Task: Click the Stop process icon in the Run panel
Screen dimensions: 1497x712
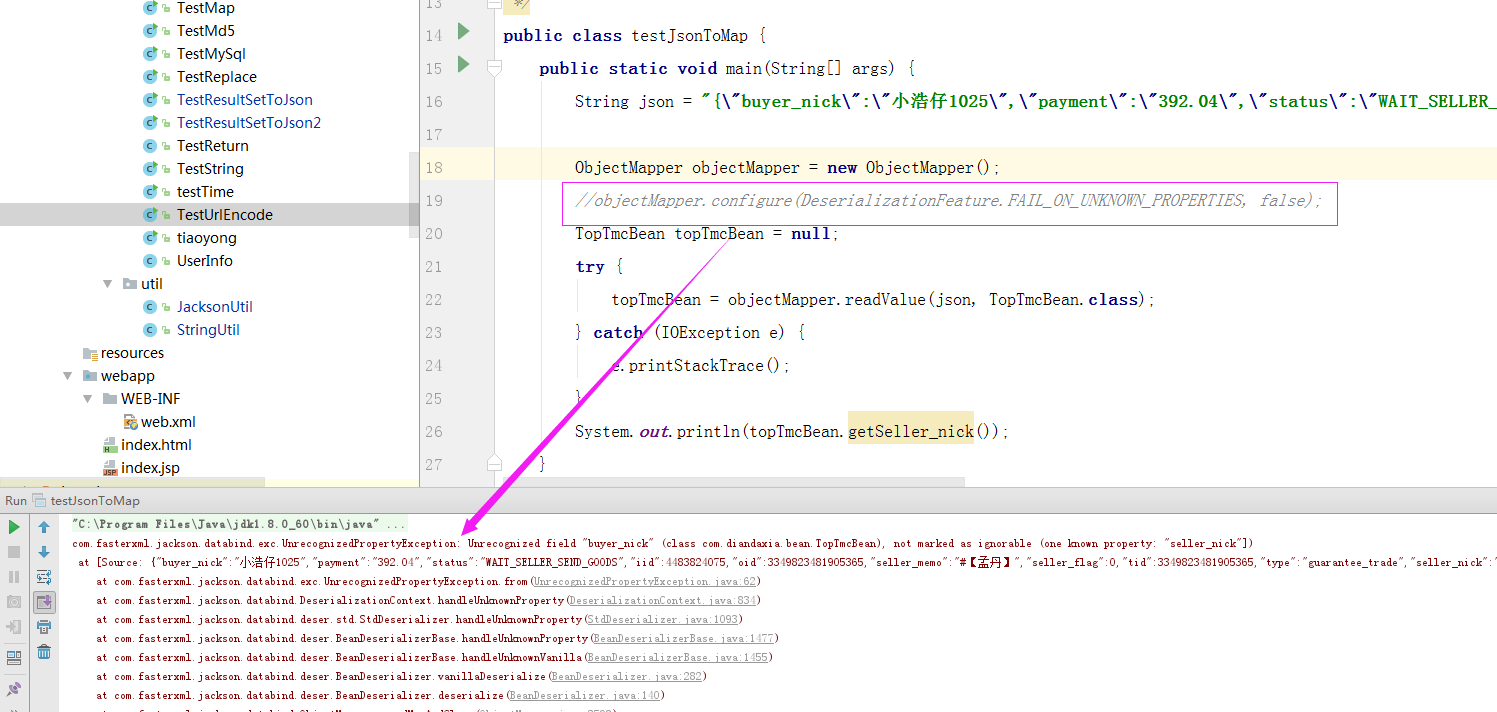Action: (x=14, y=552)
